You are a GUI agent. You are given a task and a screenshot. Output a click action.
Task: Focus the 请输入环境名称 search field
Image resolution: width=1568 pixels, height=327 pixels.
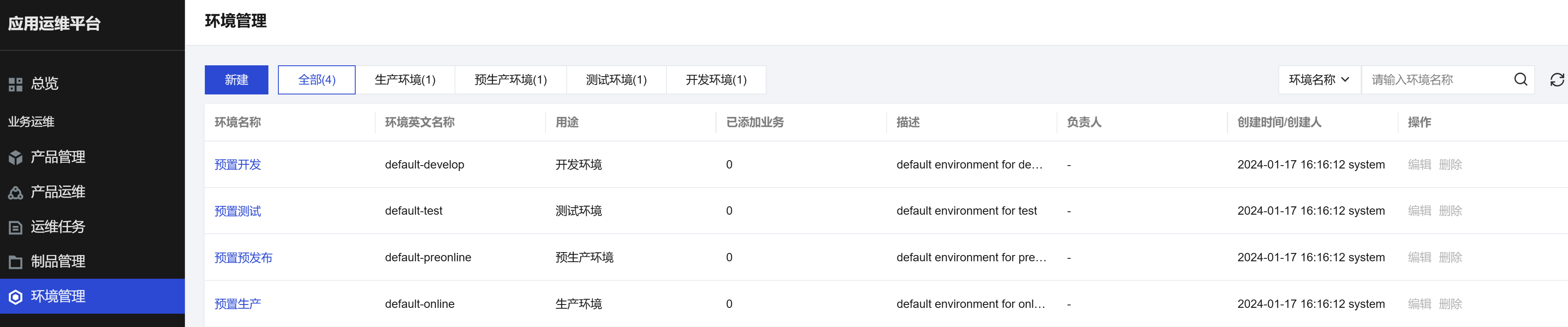[x=1437, y=80]
